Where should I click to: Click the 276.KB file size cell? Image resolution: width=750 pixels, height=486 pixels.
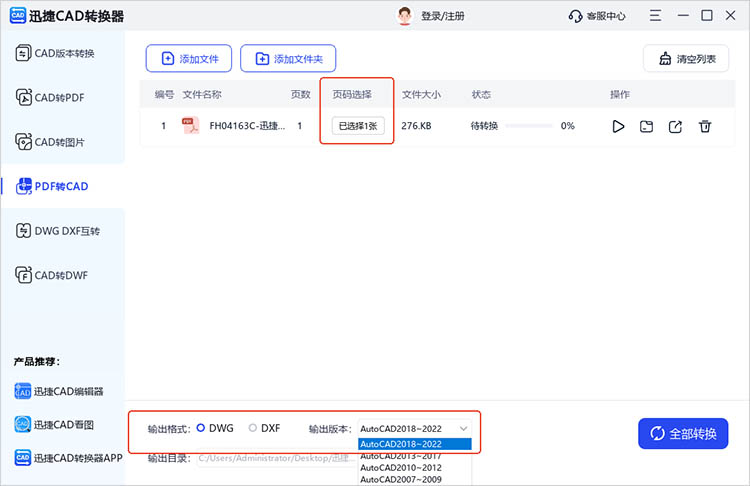(416, 126)
